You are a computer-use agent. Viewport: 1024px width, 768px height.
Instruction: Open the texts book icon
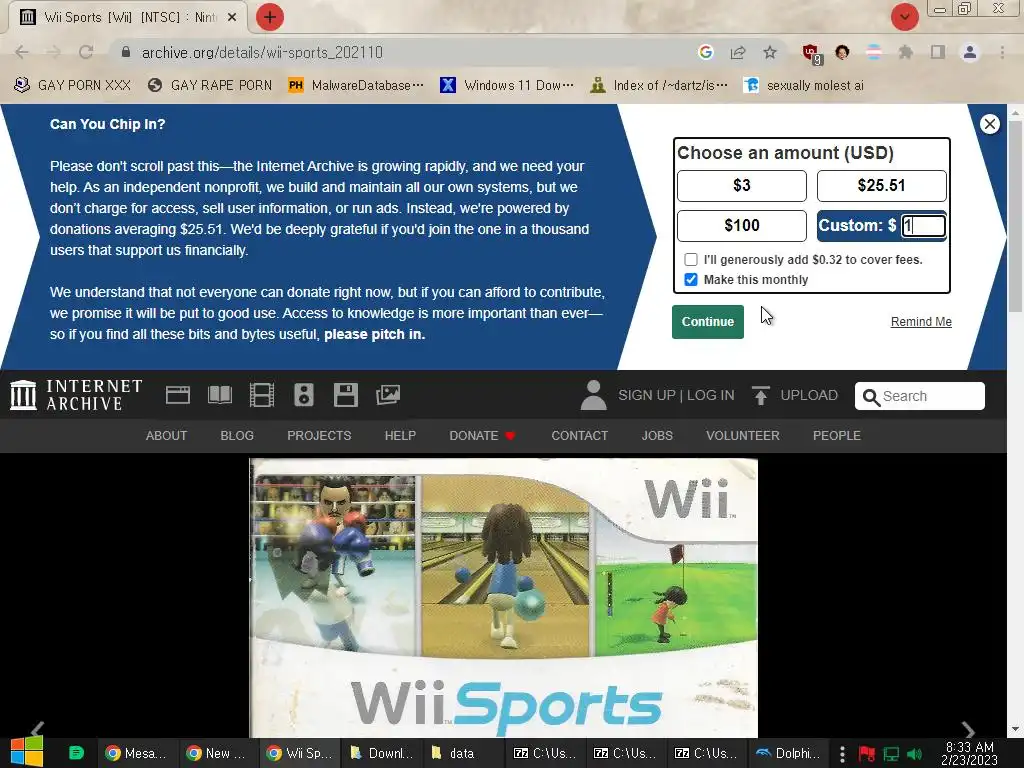coord(219,395)
